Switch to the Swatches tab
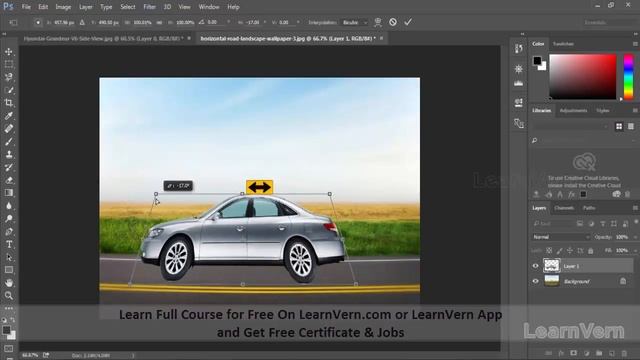640x360 pixels. pos(563,44)
